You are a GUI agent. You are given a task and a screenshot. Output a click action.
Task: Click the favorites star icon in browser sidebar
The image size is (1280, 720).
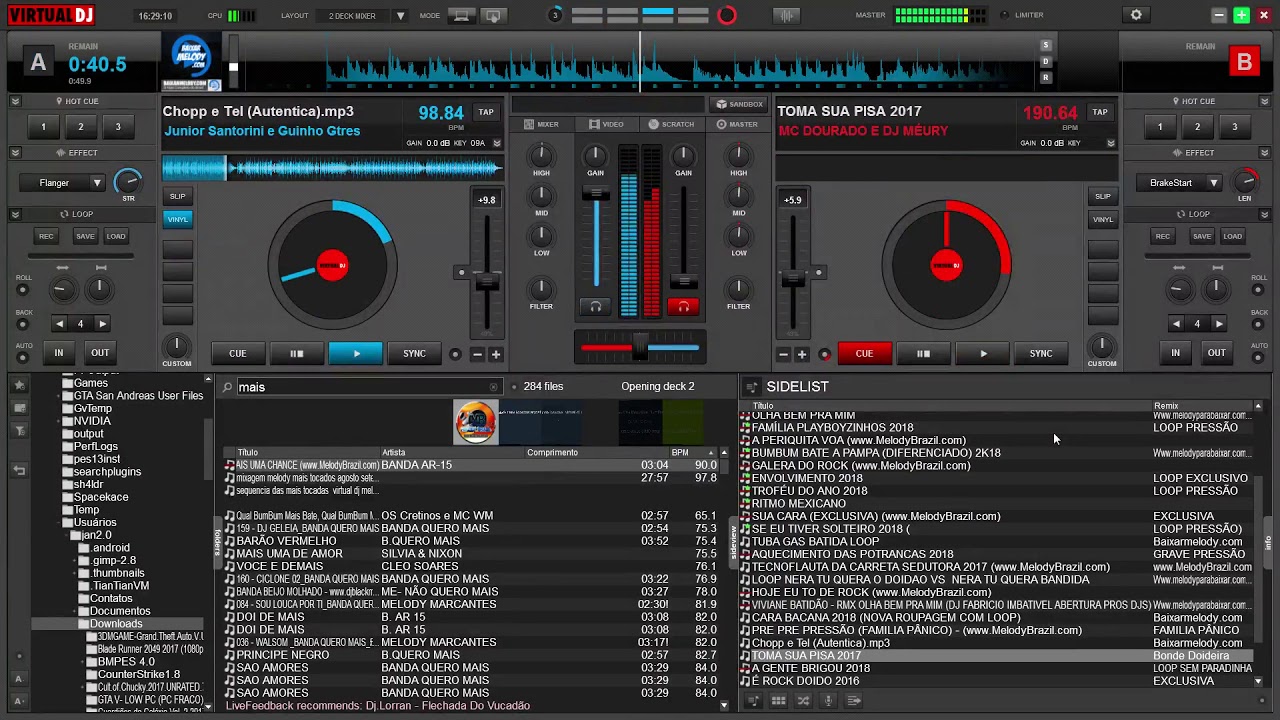19,387
